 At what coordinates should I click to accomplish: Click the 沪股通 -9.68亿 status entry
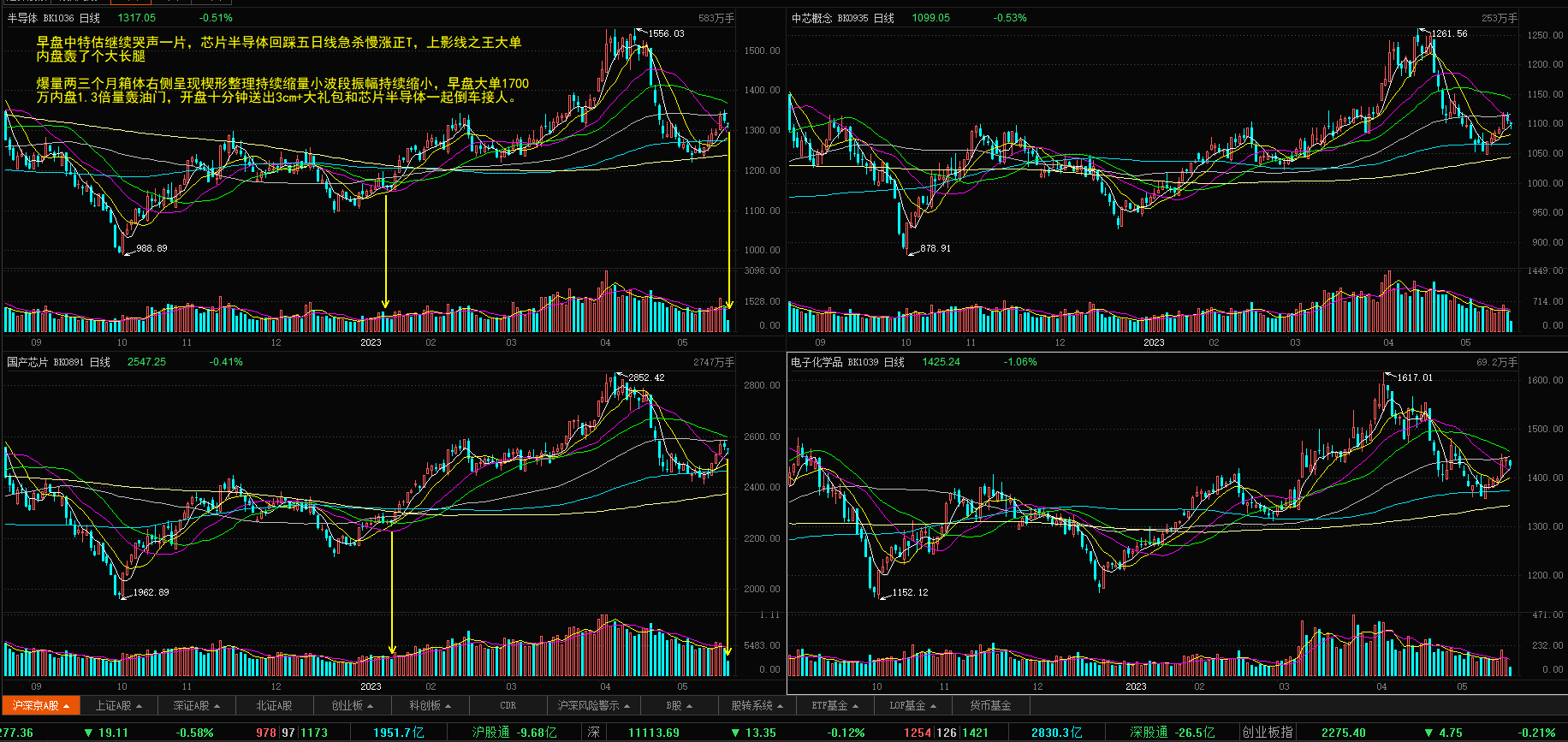pyautogui.click(x=514, y=733)
